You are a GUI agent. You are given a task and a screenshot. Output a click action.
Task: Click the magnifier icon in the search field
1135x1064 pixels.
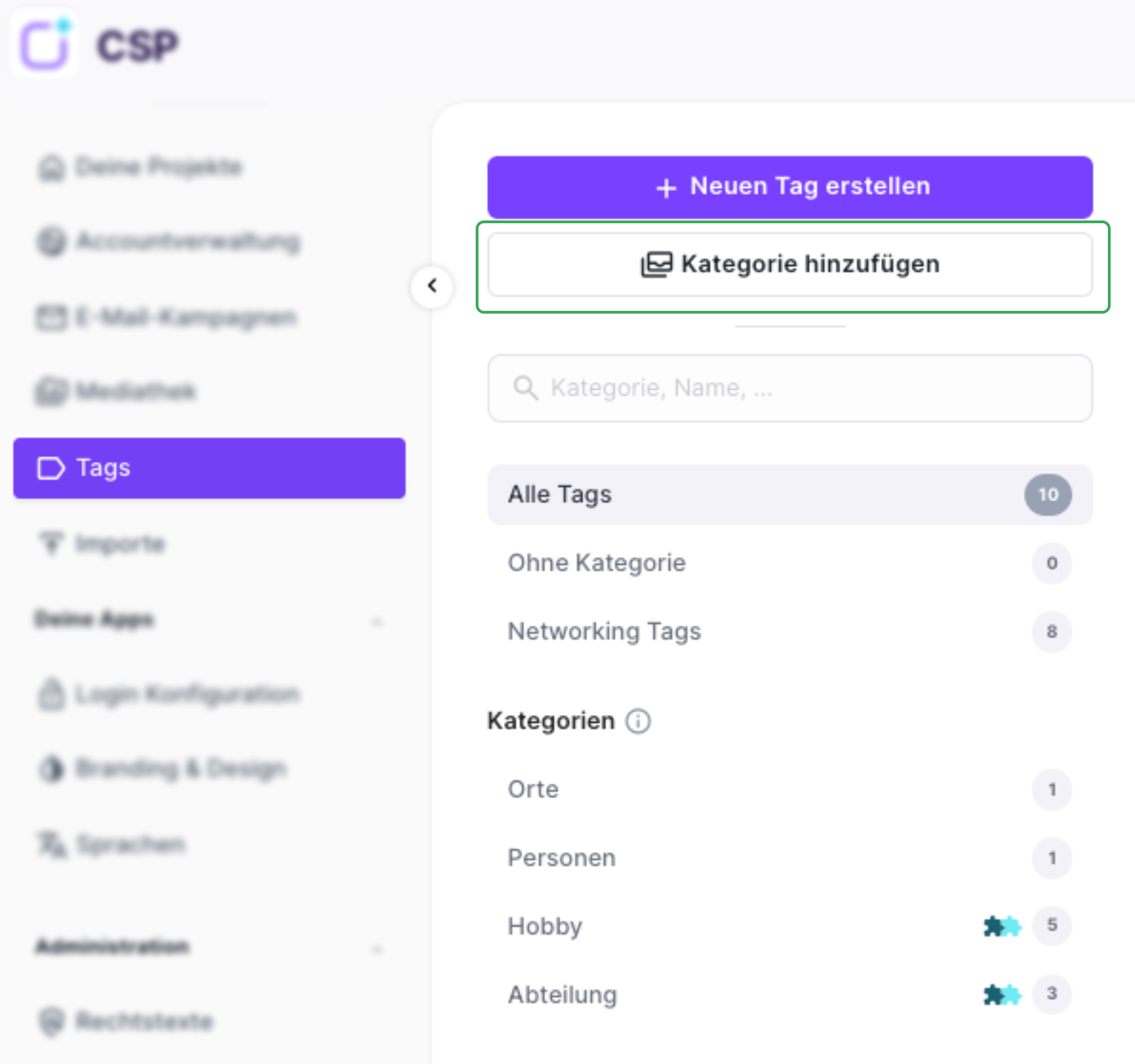[525, 388]
